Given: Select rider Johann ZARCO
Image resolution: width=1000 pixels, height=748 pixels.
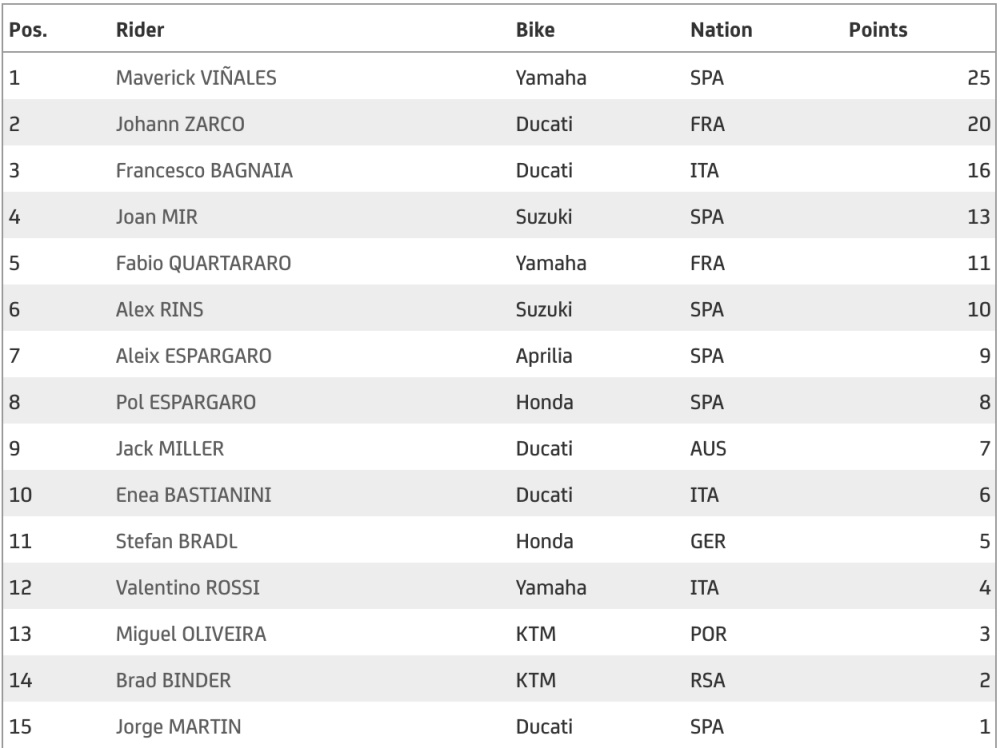Looking at the screenshot, I should [180, 124].
